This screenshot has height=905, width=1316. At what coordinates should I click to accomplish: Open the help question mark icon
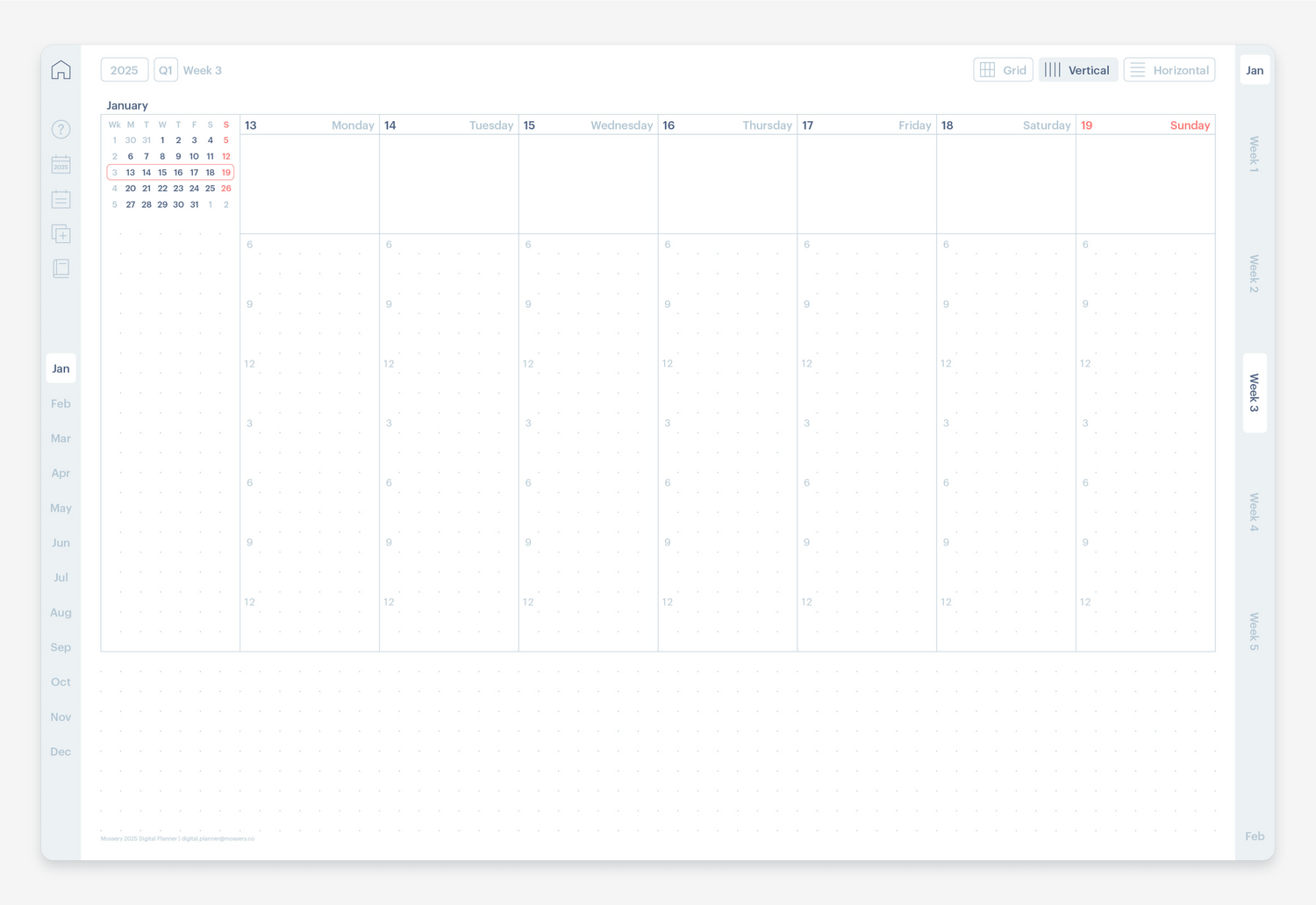pyautogui.click(x=61, y=130)
